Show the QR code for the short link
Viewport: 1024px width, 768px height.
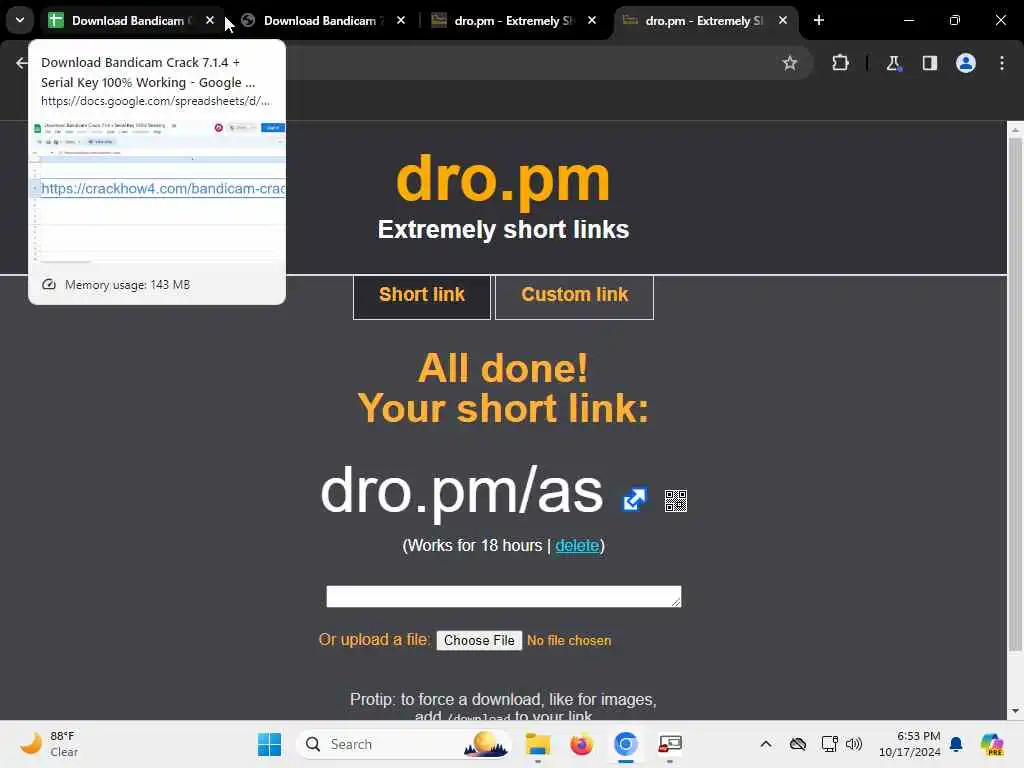676,501
